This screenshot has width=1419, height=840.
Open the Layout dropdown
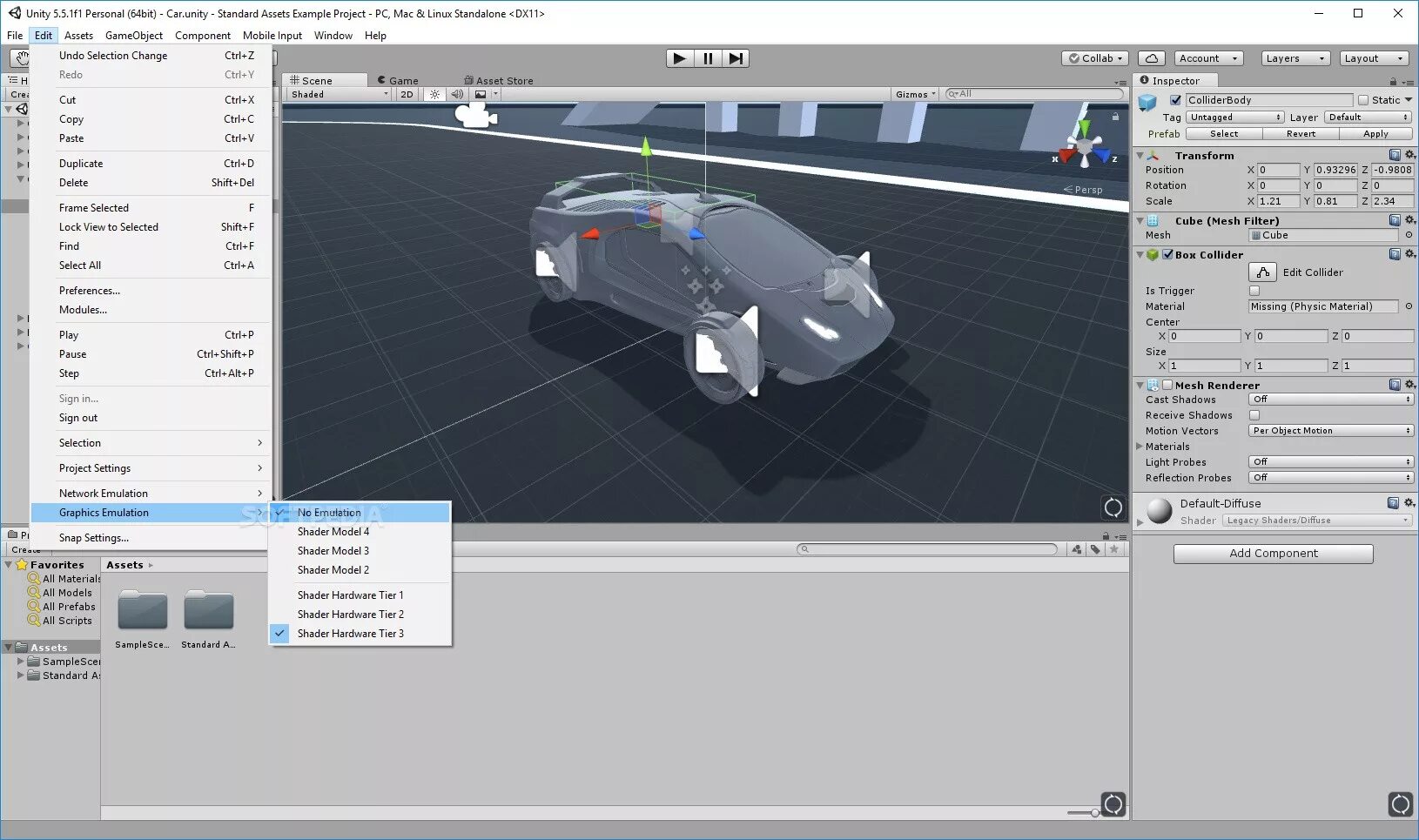[x=1374, y=58]
